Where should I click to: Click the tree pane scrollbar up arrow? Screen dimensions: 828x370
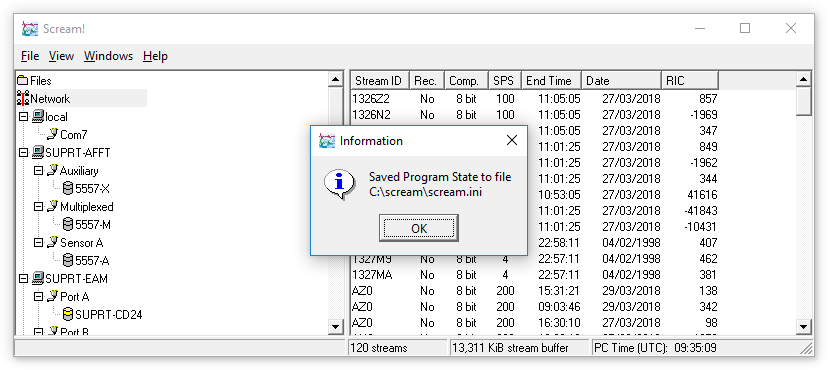pos(335,80)
